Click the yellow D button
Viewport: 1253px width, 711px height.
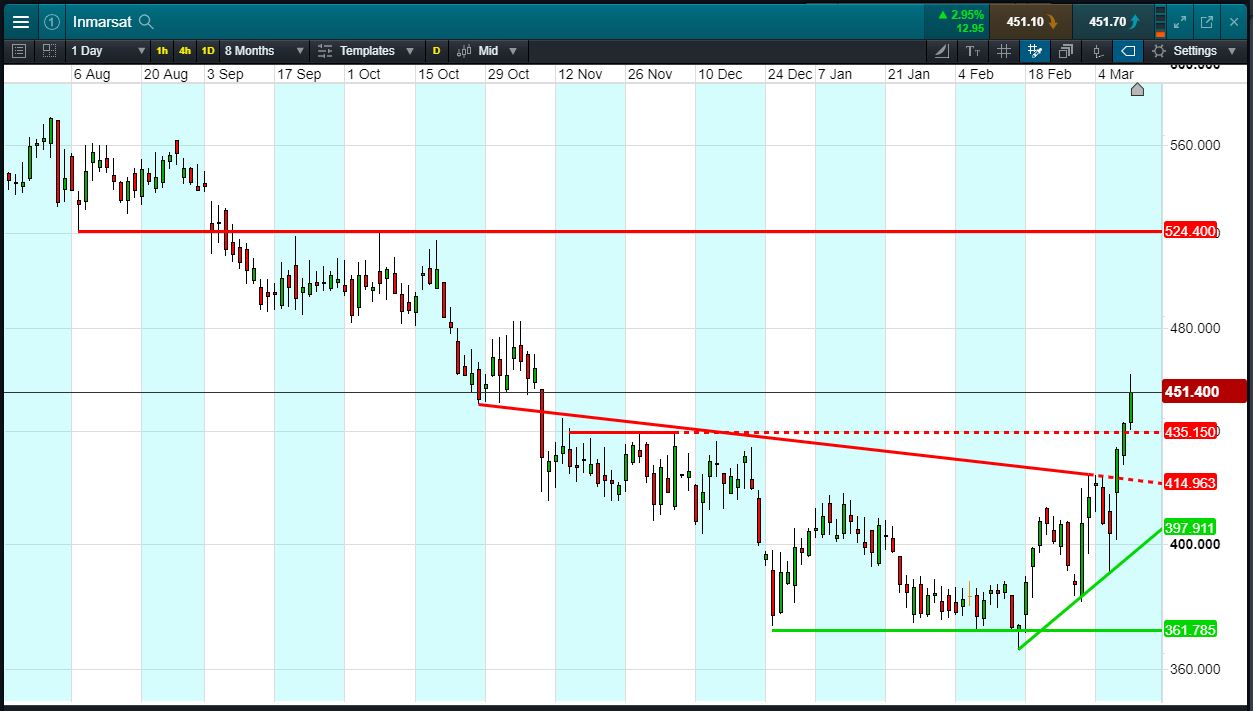coord(436,50)
